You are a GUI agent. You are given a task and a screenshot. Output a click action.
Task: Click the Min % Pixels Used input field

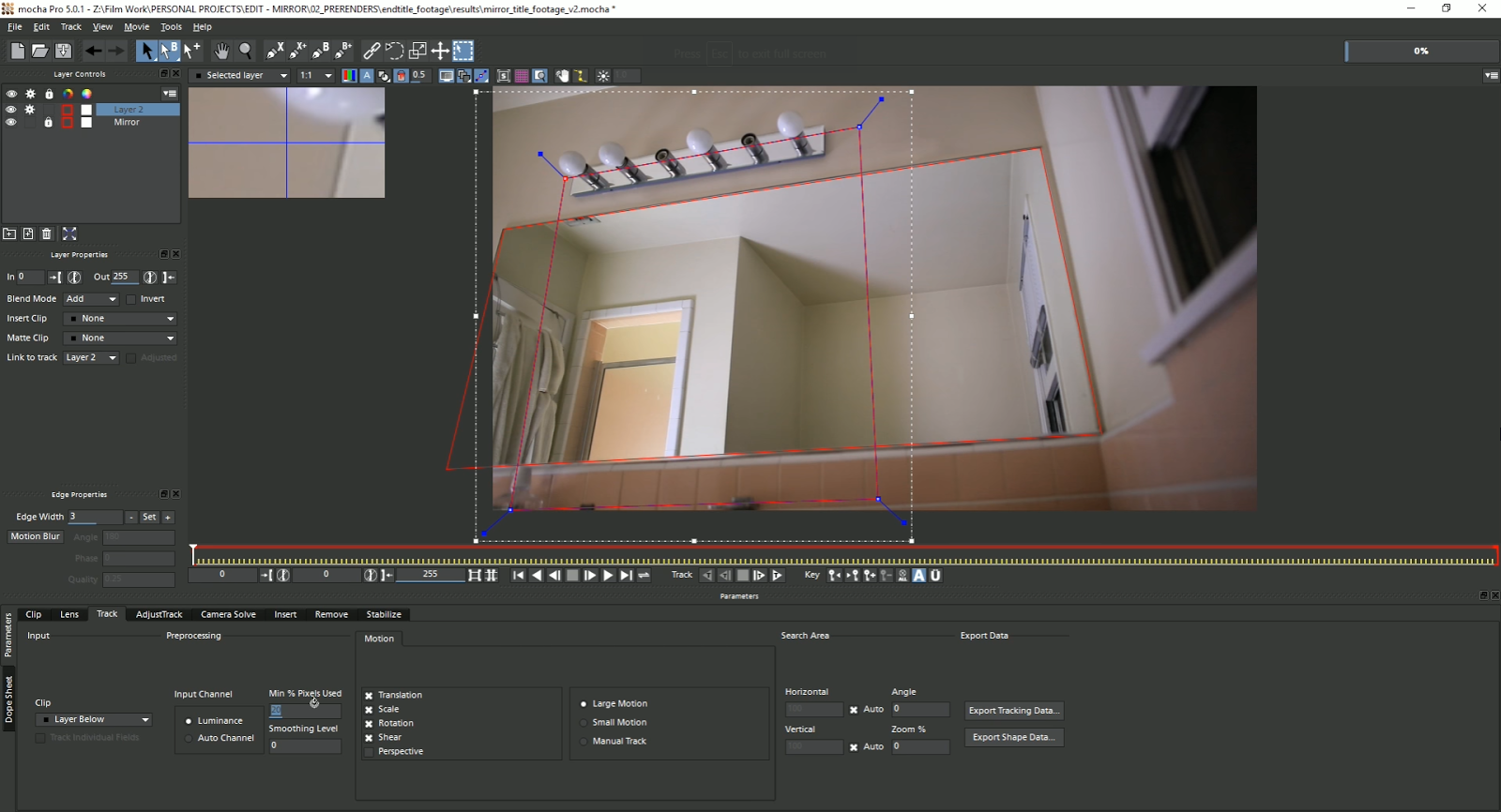pyautogui.click(x=305, y=711)
